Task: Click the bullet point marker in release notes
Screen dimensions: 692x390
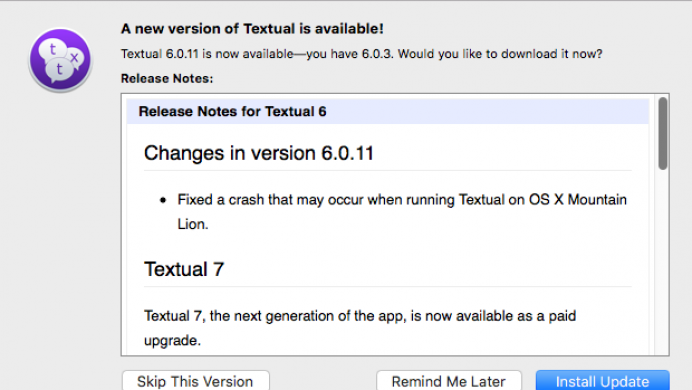Action: tap(163, 200)
